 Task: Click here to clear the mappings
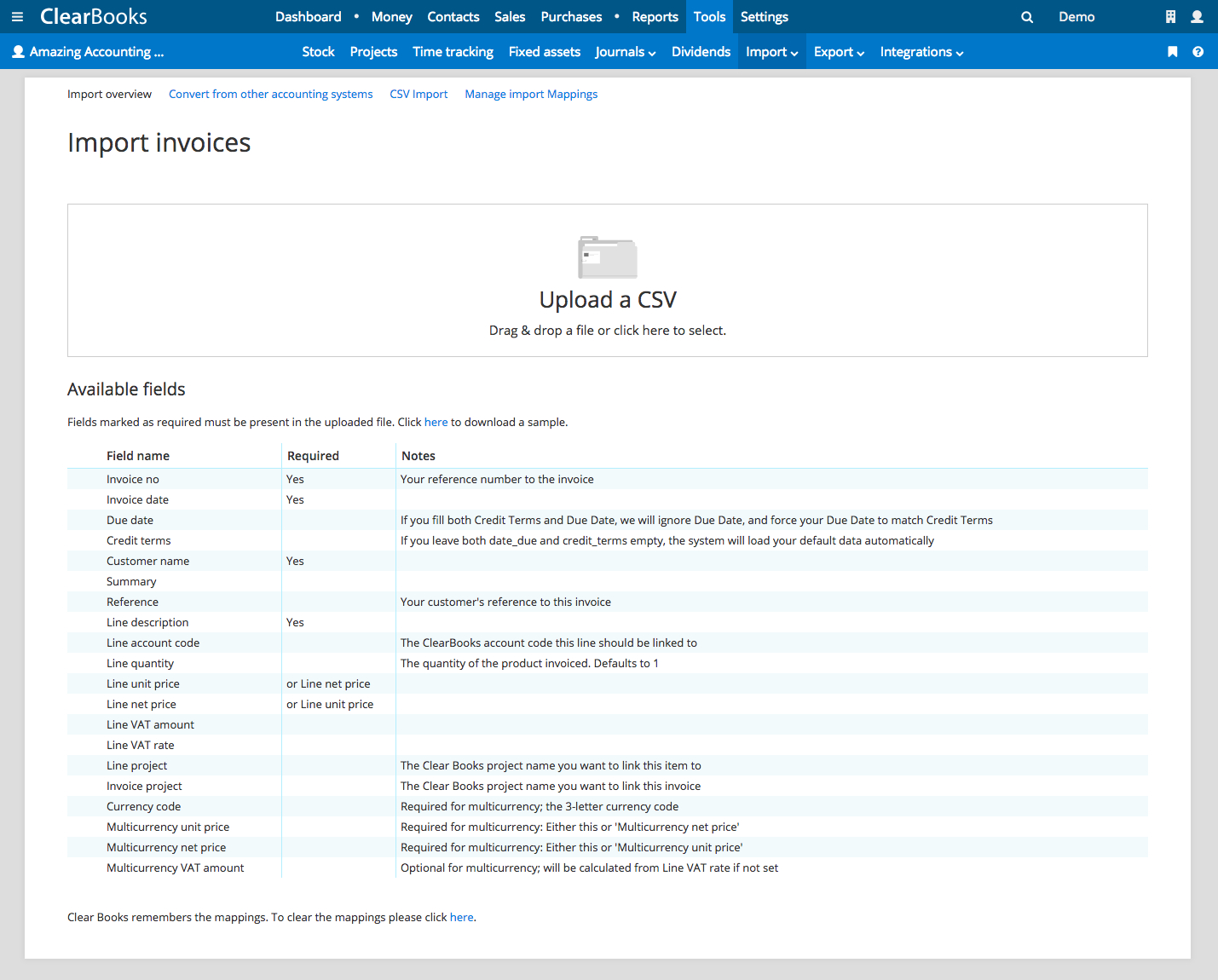click(461, 917)
